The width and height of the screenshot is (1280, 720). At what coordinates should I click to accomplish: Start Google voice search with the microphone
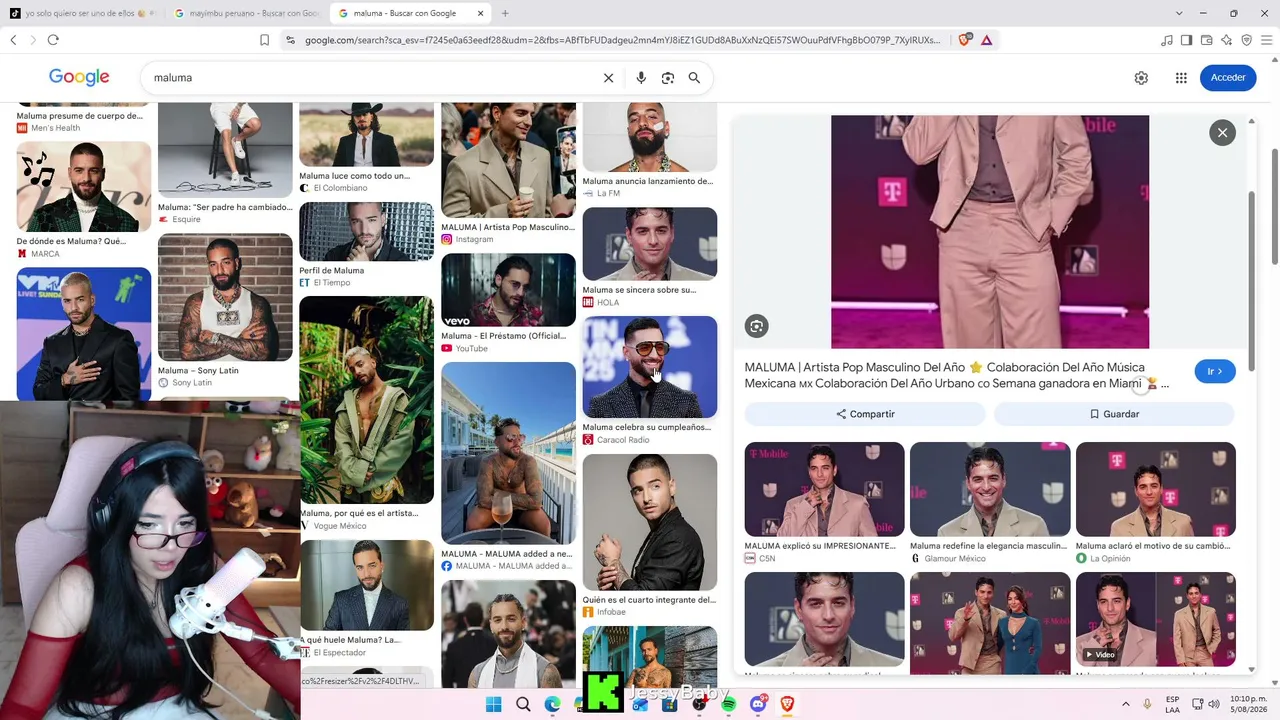[x=641, y=78]
